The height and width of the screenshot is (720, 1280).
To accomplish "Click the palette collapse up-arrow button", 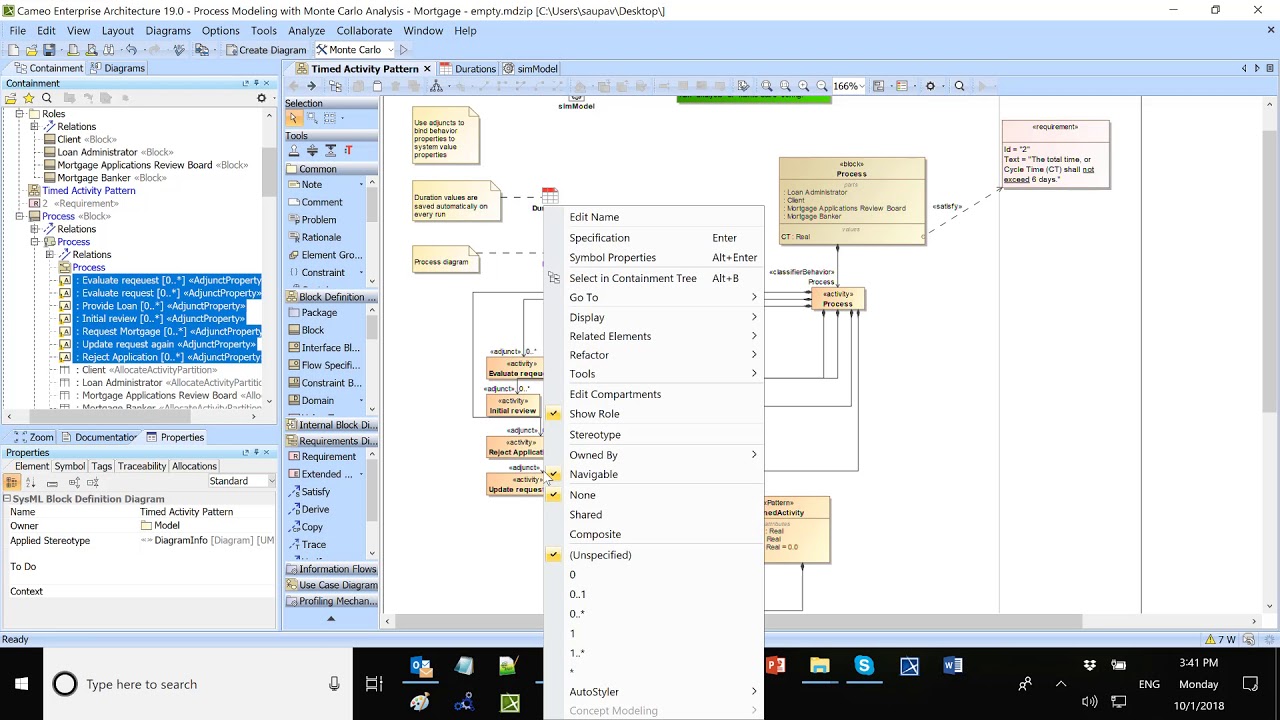I will point(331,618).
